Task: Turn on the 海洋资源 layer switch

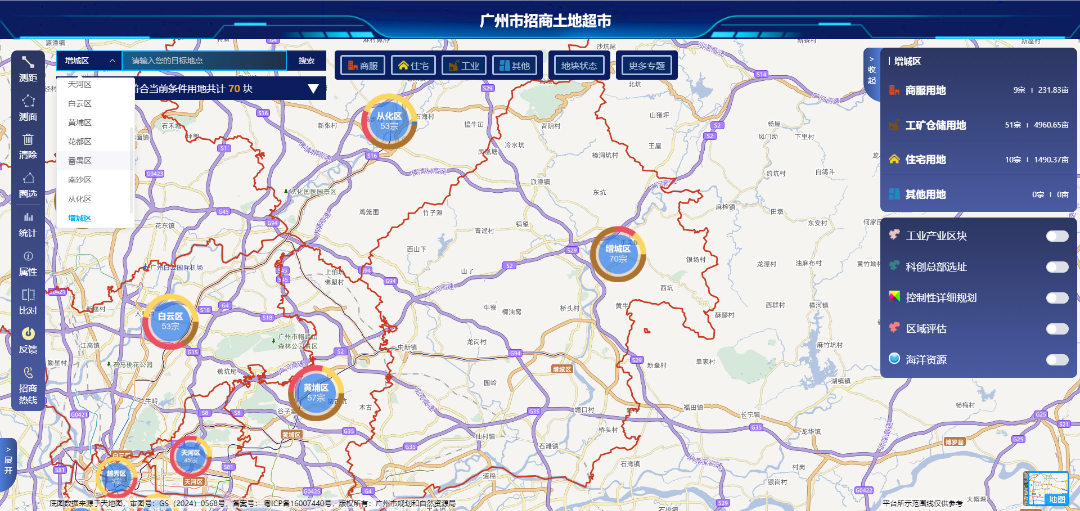Action: (x=1057, y=359)
